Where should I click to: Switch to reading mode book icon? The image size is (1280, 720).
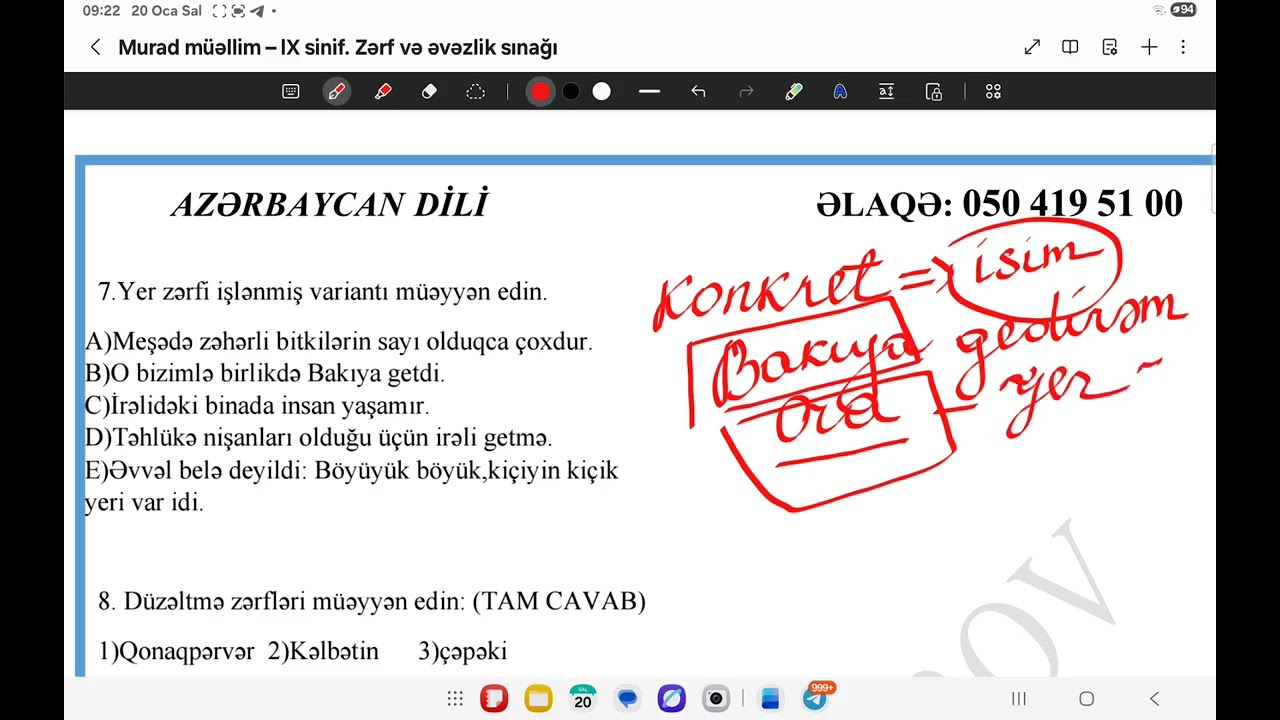click(1070, 47)
